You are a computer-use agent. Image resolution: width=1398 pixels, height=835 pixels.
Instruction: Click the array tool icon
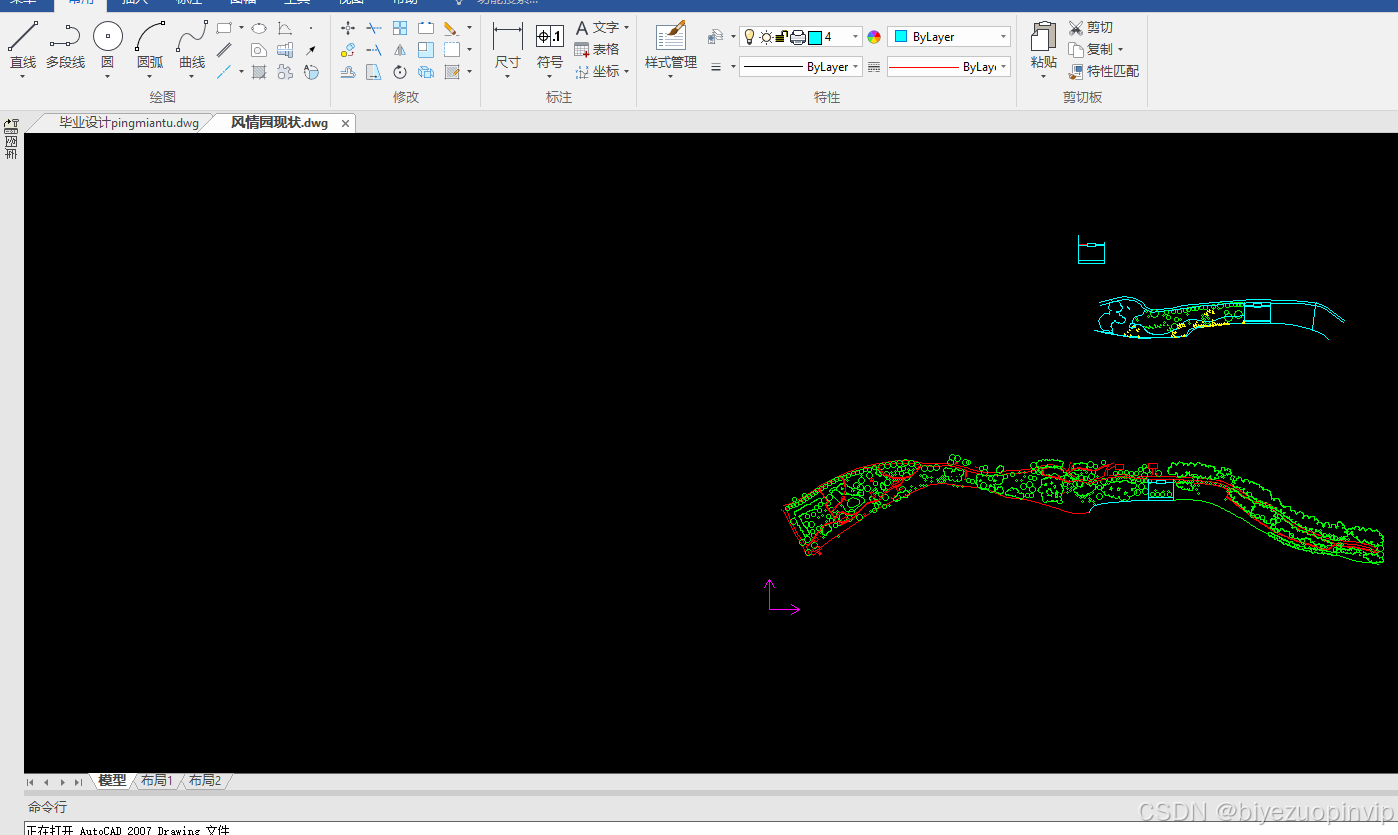(400, 28)
